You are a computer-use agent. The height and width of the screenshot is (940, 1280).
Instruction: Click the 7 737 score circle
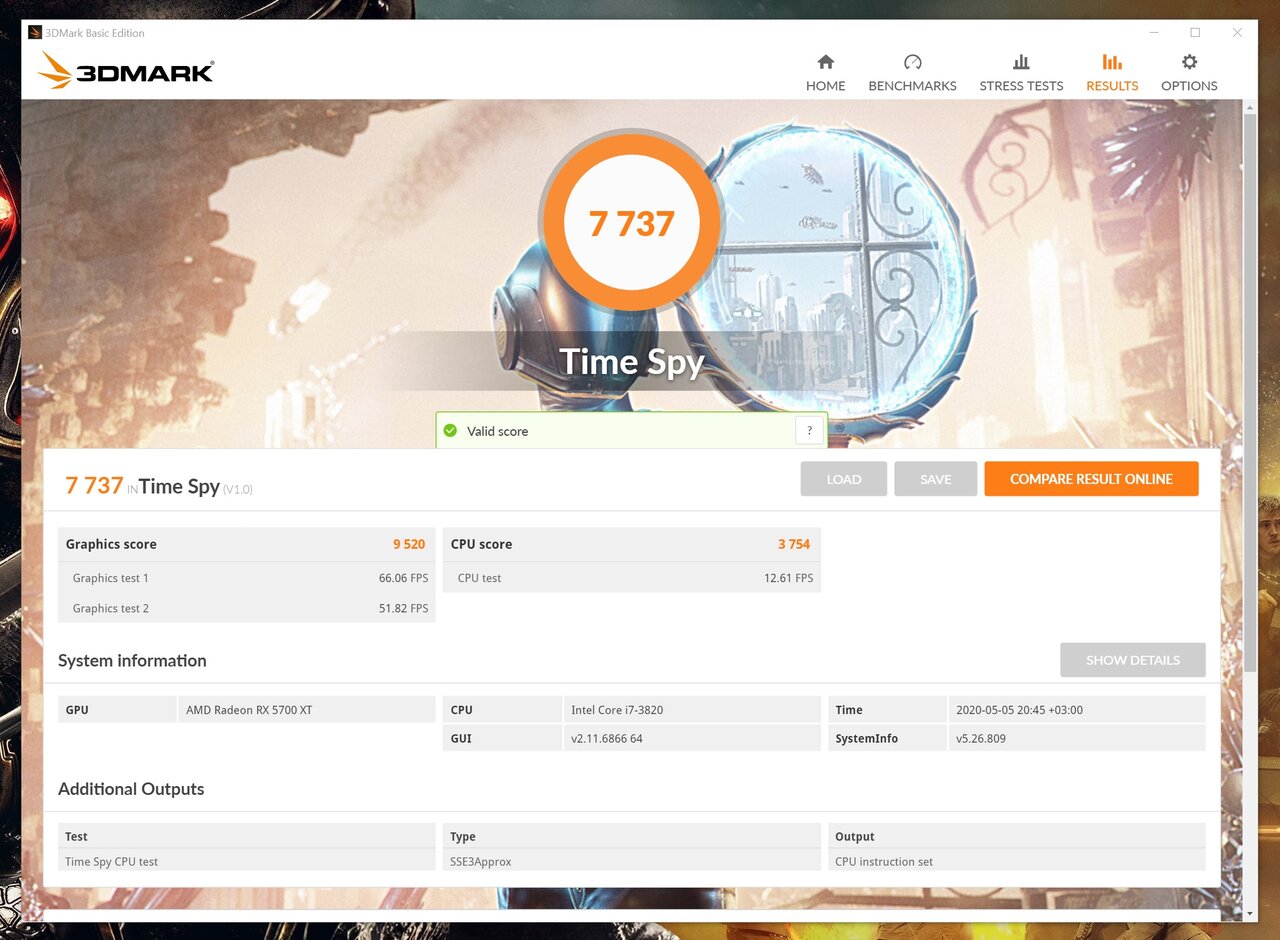pyautogui.click(x=630, y=224)
